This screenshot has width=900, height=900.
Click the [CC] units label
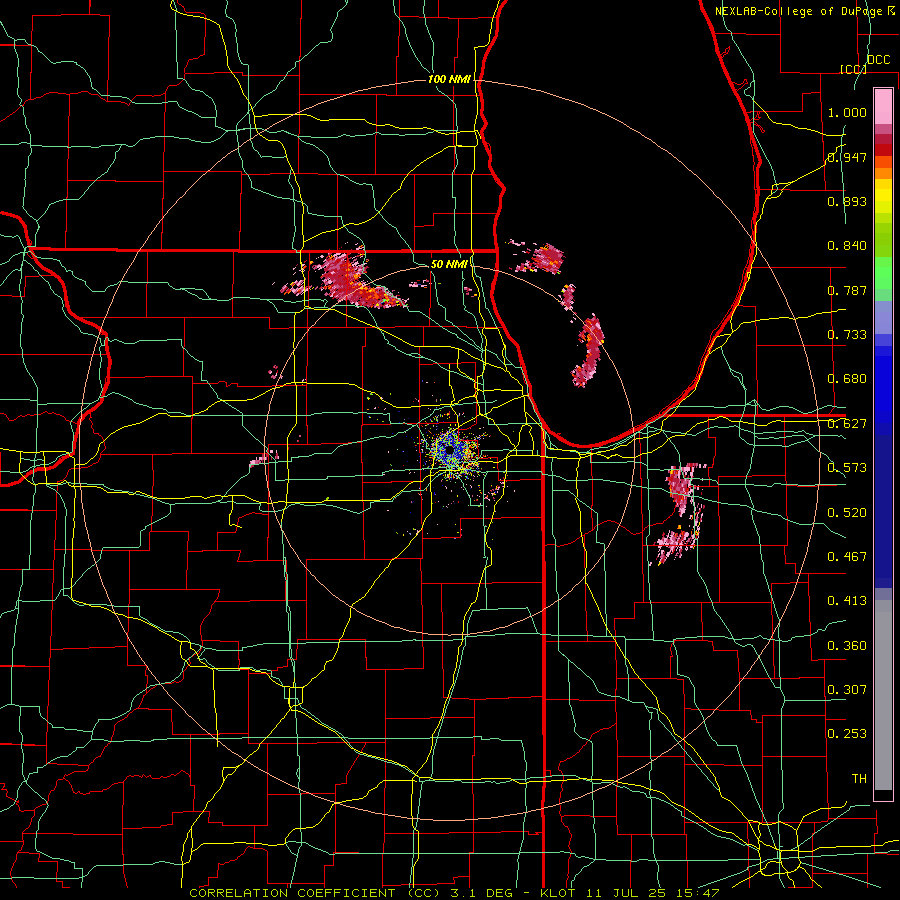[x=853, y=69]
